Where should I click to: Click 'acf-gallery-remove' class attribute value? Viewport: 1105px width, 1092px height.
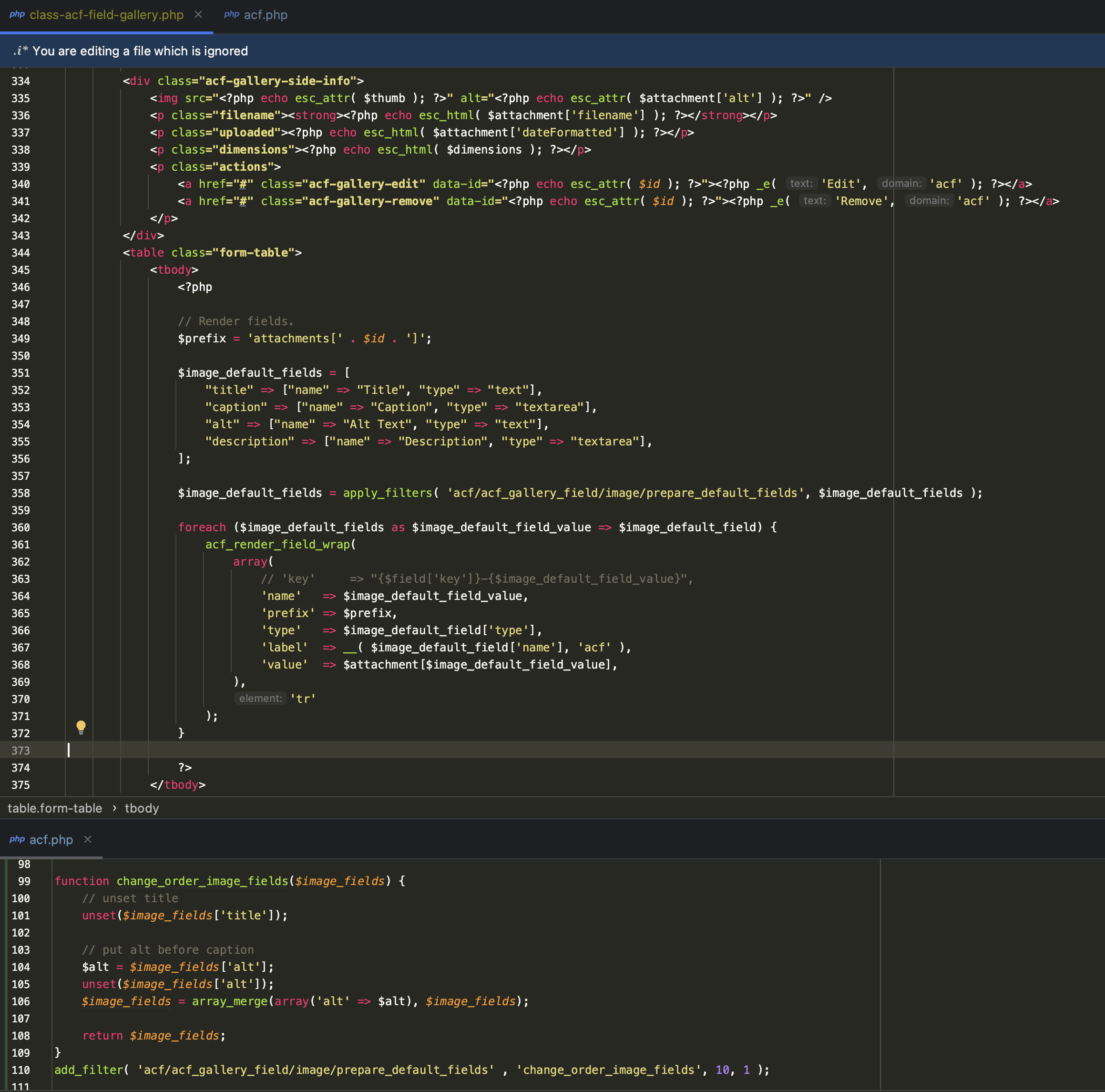(x=370, y=201)
